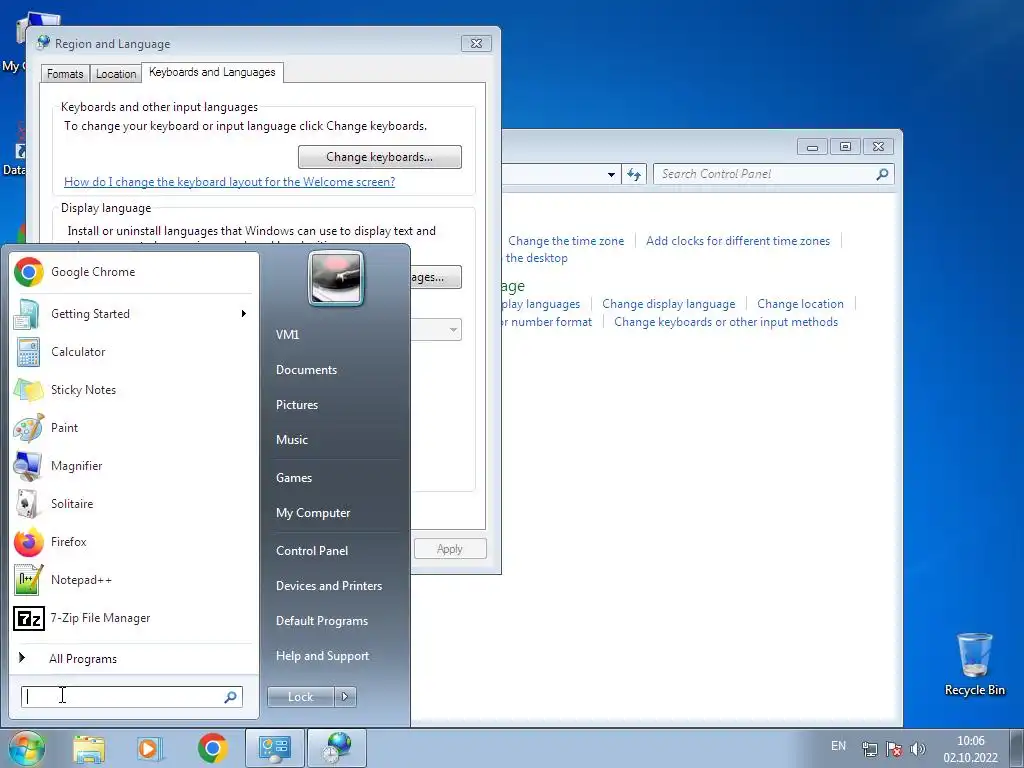The image size is (1024, 768).
Task: Switch to the Location tab
Action: 116,74
